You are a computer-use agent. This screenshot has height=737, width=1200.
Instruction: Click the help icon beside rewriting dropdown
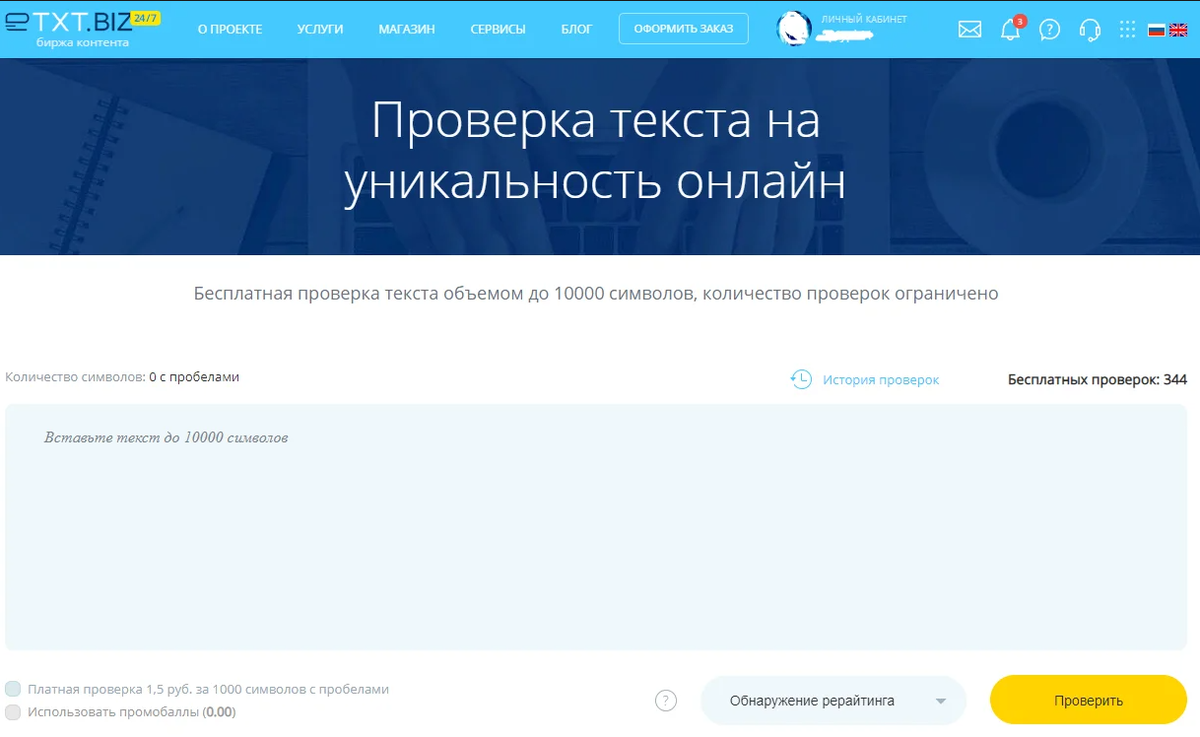[666, 701]
